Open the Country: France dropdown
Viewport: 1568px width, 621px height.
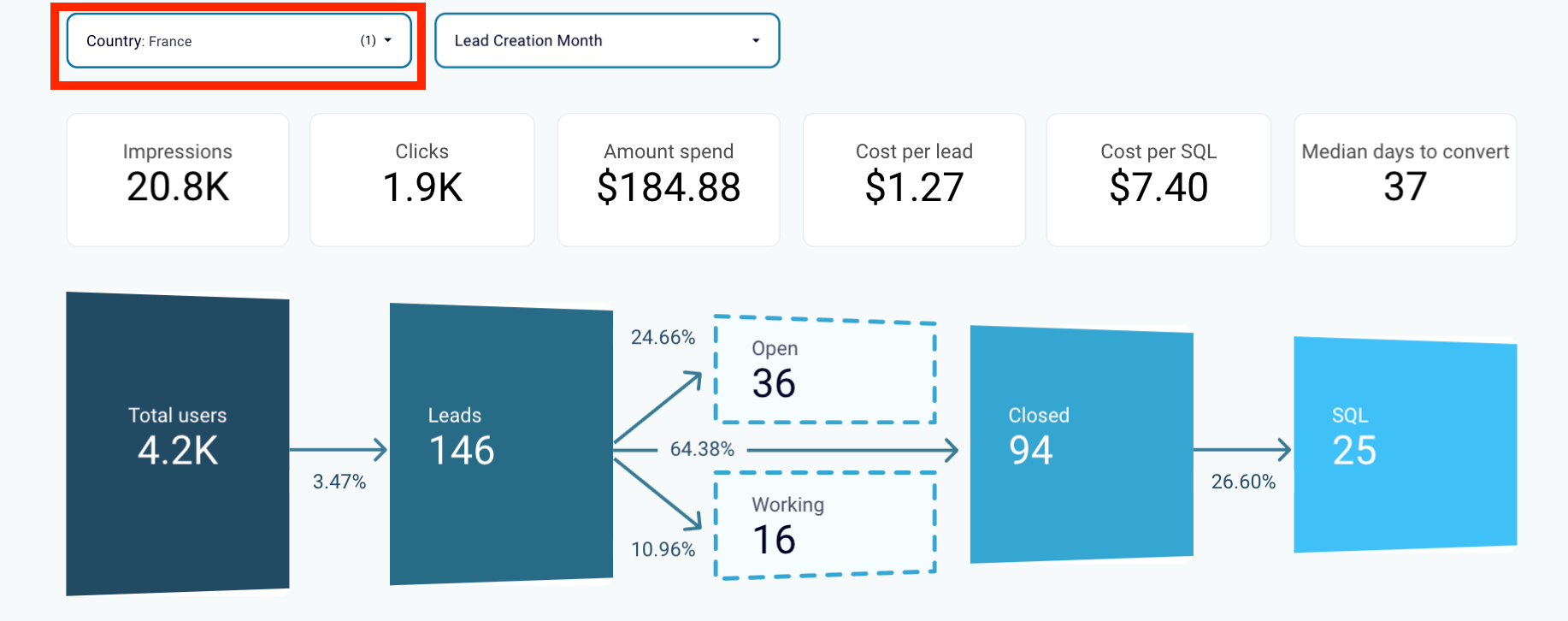pos(239,40)
